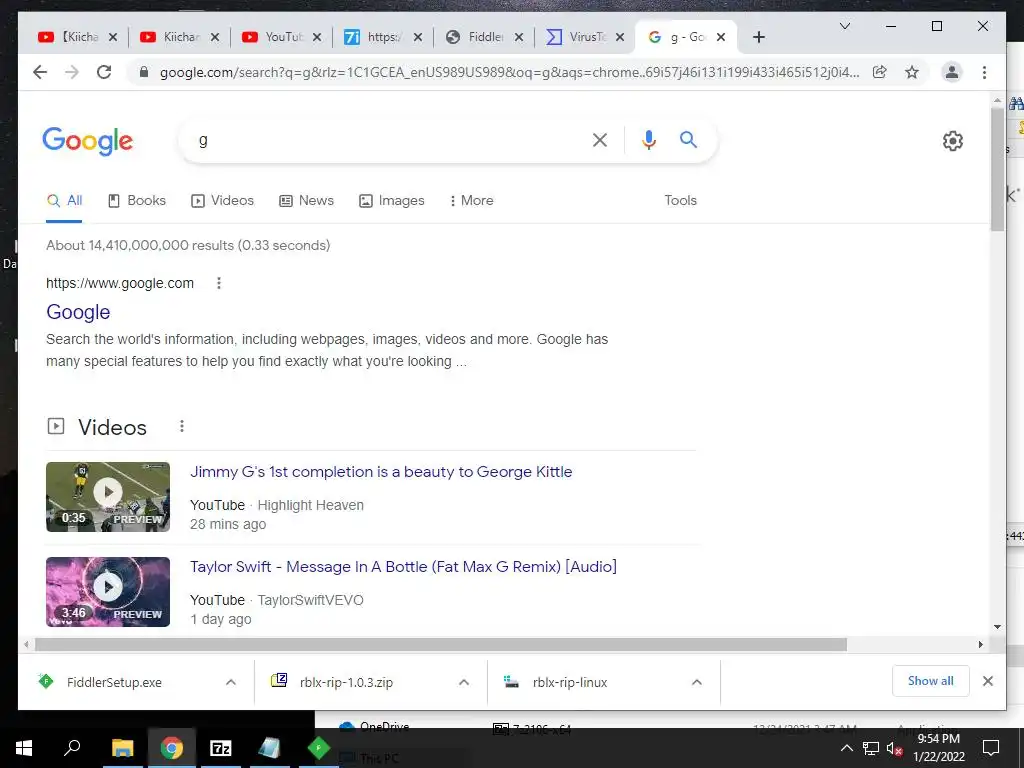This screenshot has height=768, width=1024.
Task: Click the forward navigation arrow
Action: click(72, 72)
